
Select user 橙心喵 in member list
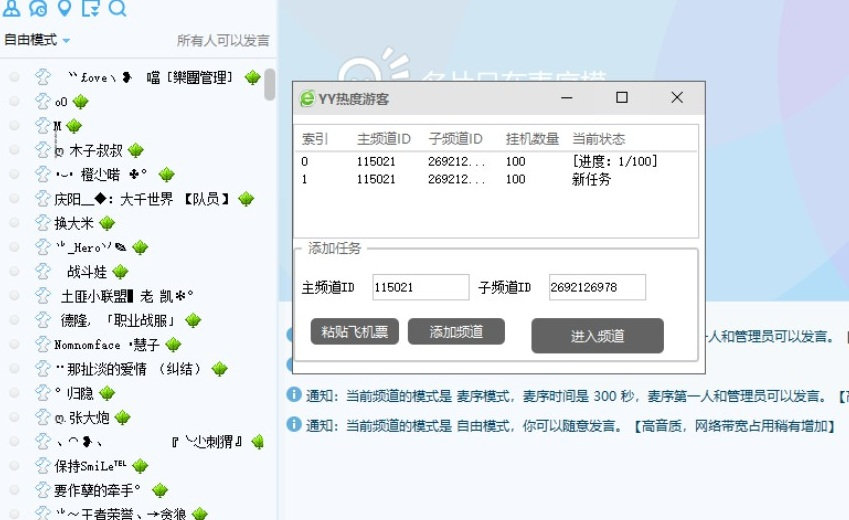101,174
